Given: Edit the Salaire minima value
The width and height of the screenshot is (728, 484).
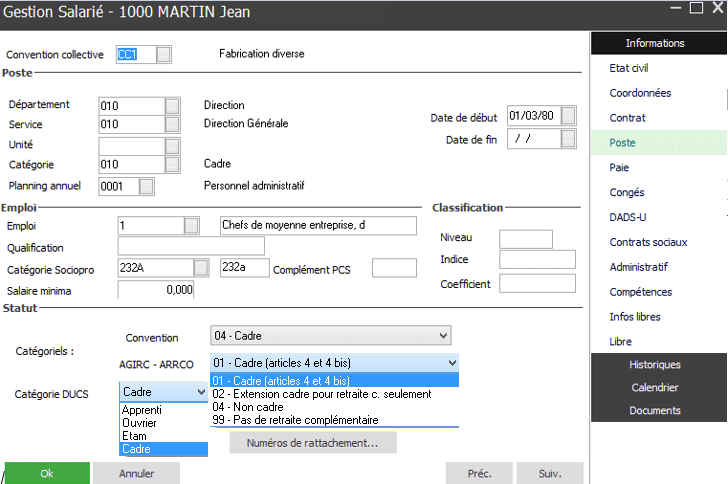Looking at the screenshot, I should click(x=156, y=289).
